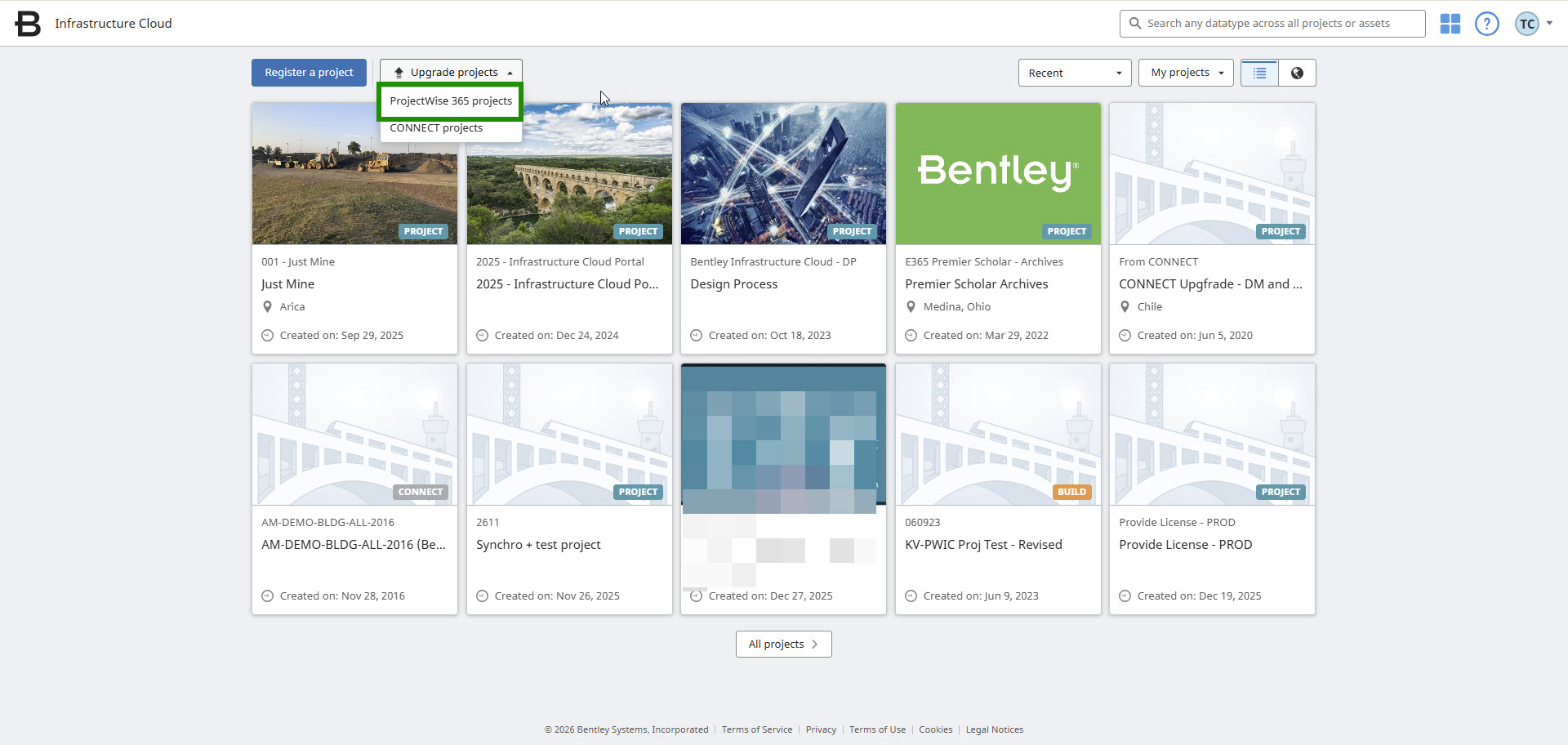Click the Premier Scholar Archives title

[x=976, y=284]
